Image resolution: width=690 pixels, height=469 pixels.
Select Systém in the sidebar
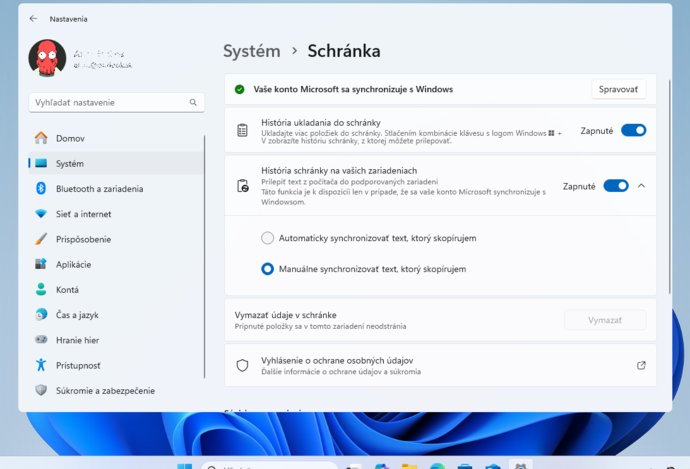(x=116, y=163)
